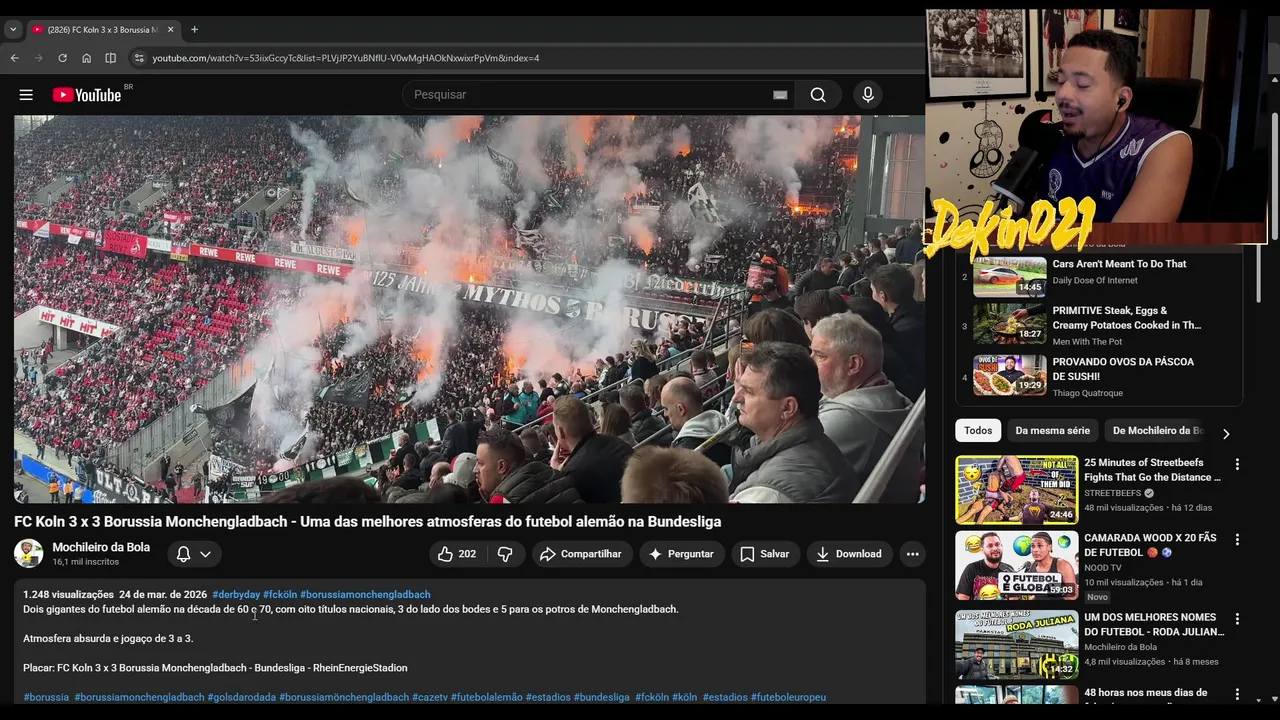Open the STREETBEEFS channel name

(x=1112, y=493)
